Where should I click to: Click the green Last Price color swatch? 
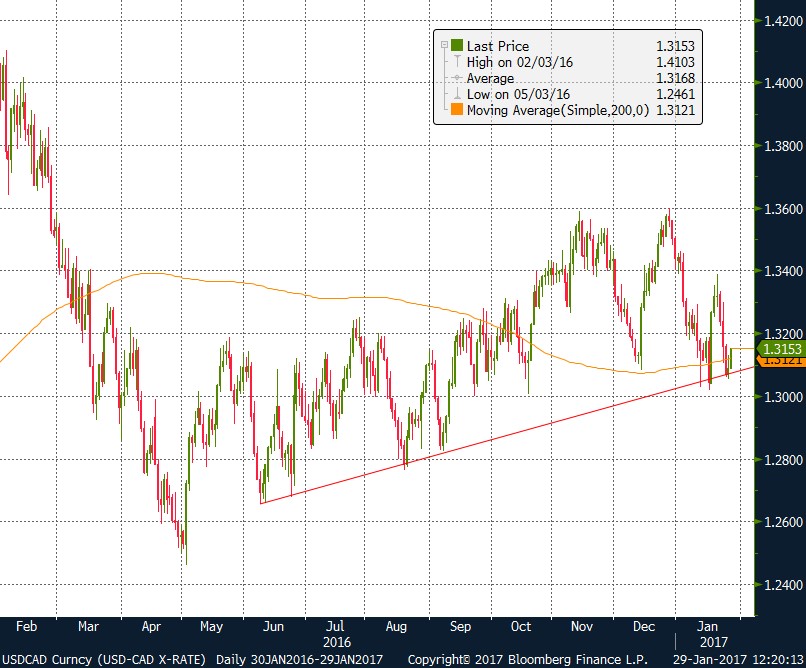[456, 46]
